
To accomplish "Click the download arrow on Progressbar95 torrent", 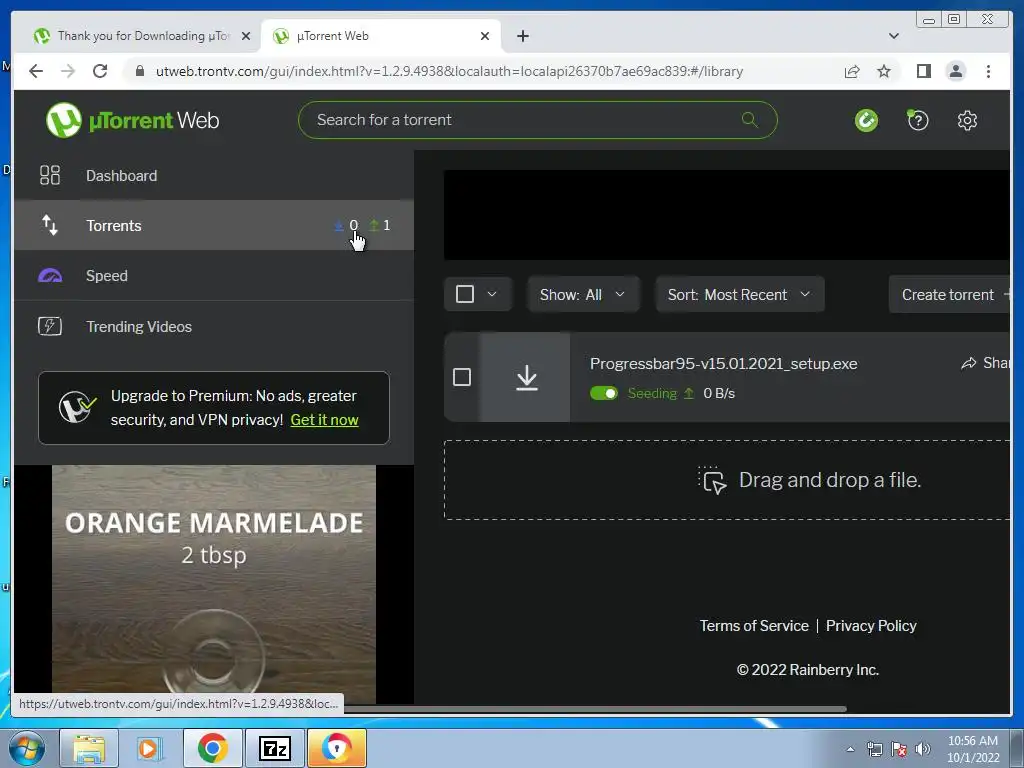I will [526, 377].
